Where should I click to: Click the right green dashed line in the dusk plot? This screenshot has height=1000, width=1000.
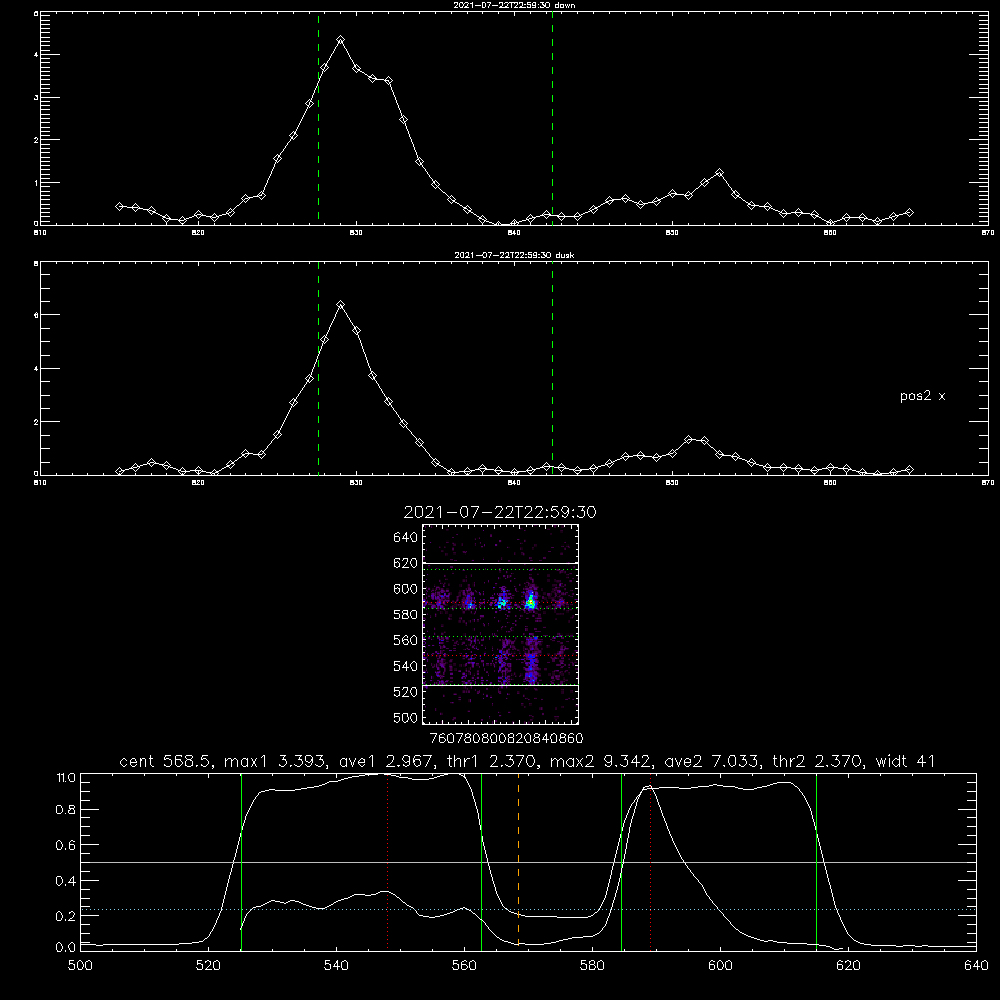[x=552, y=368]
